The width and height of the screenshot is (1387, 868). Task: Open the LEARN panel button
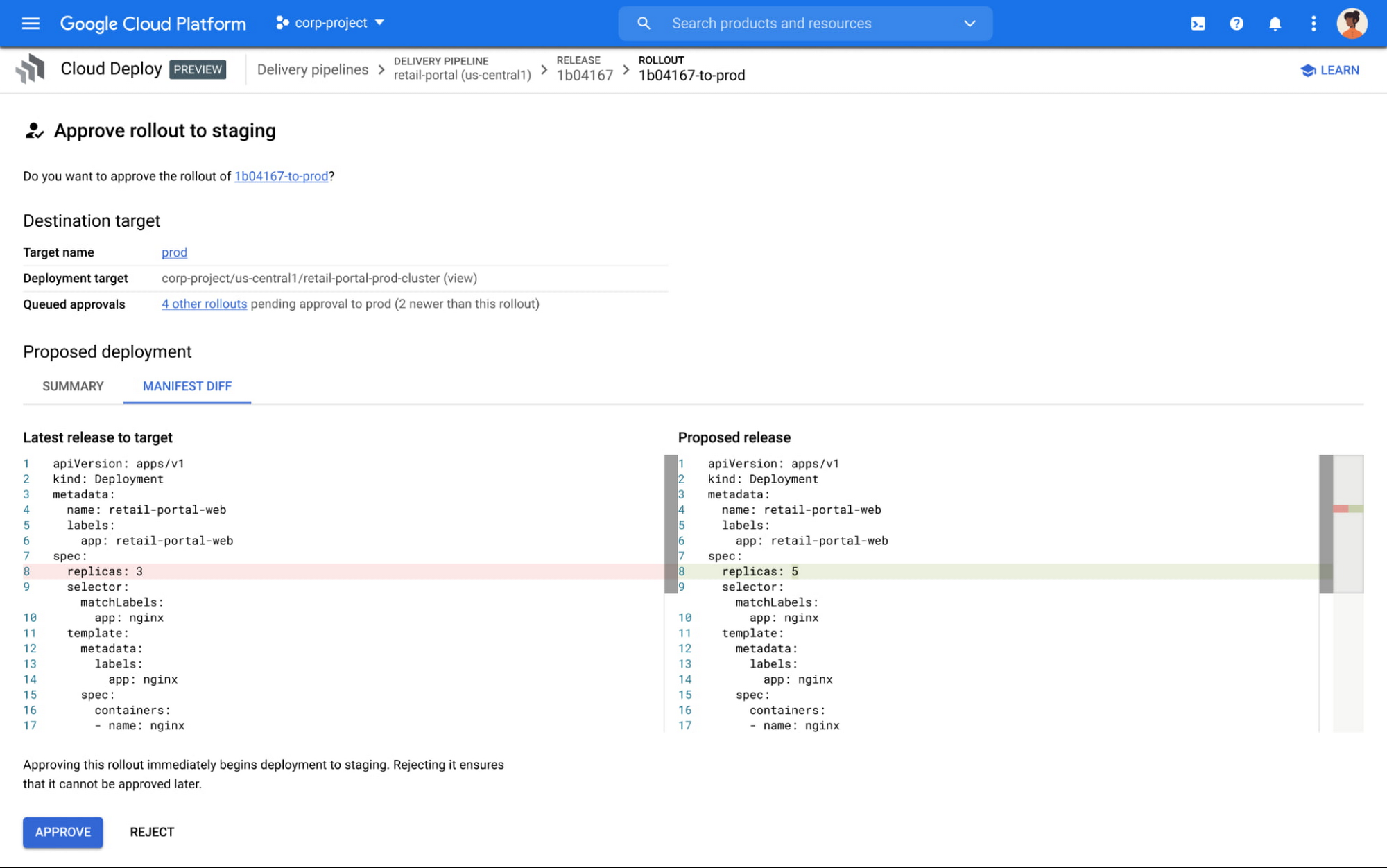click(x=1330, y=70)
